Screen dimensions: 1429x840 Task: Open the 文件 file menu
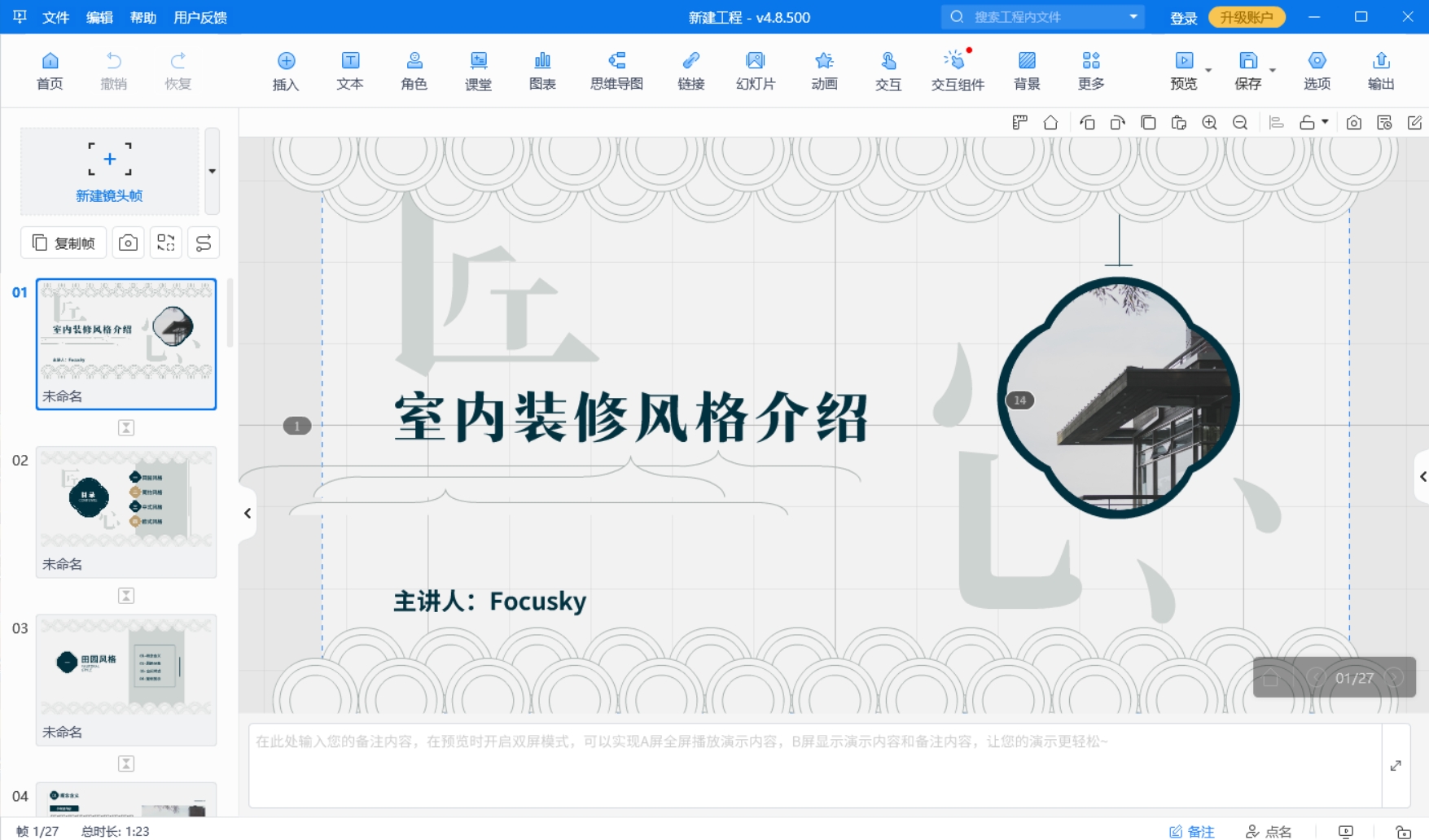click(x=55, y=17)
